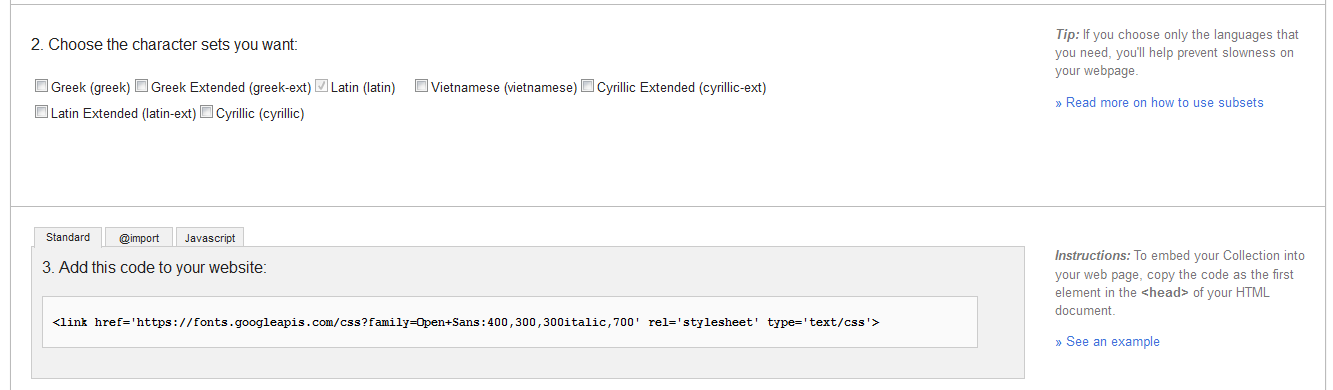Tick the Greek (greek) checkbox

pyautogui.click(x=41, y=86)
